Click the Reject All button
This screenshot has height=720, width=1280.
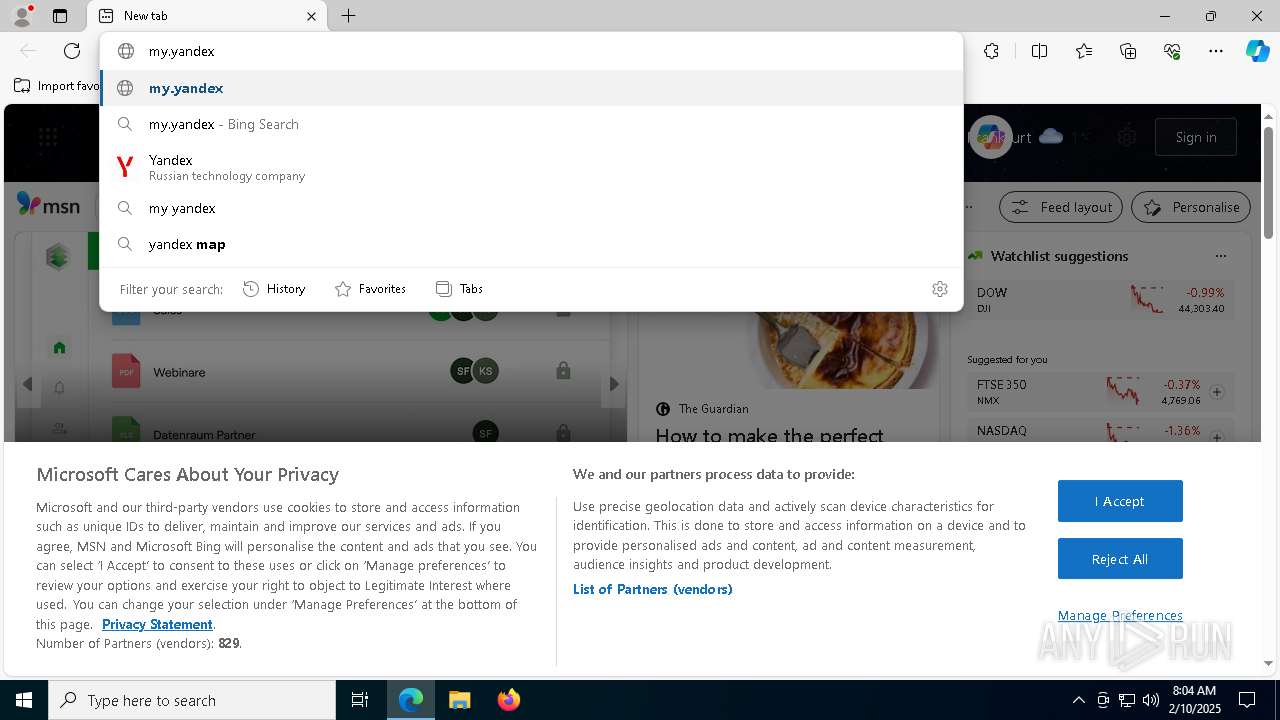(x=1120, y=559)
